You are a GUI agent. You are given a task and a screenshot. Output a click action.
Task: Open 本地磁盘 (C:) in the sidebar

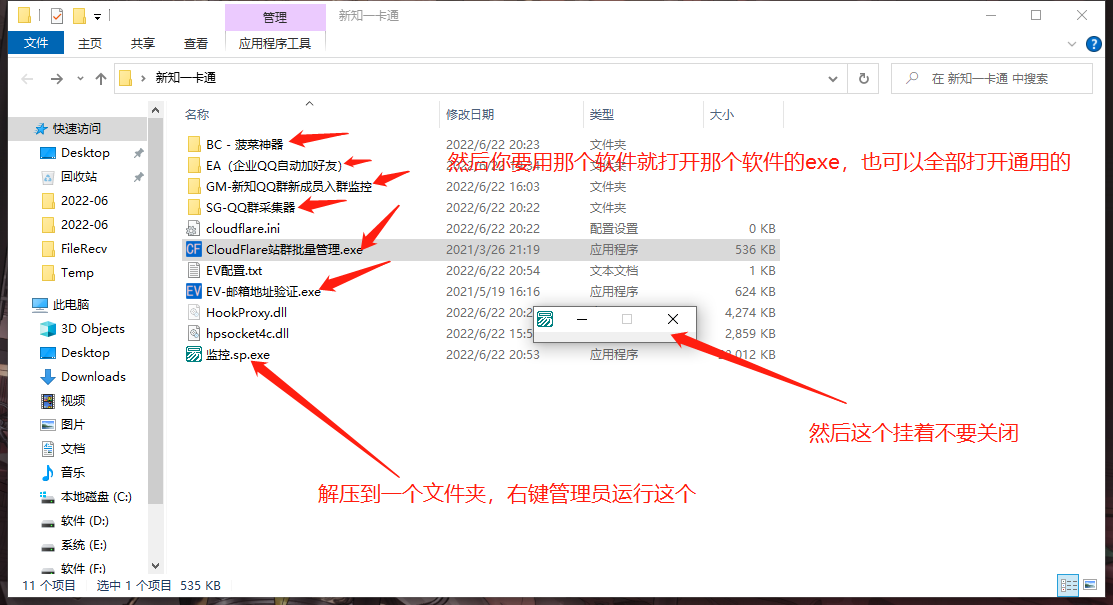coord(96,496)
